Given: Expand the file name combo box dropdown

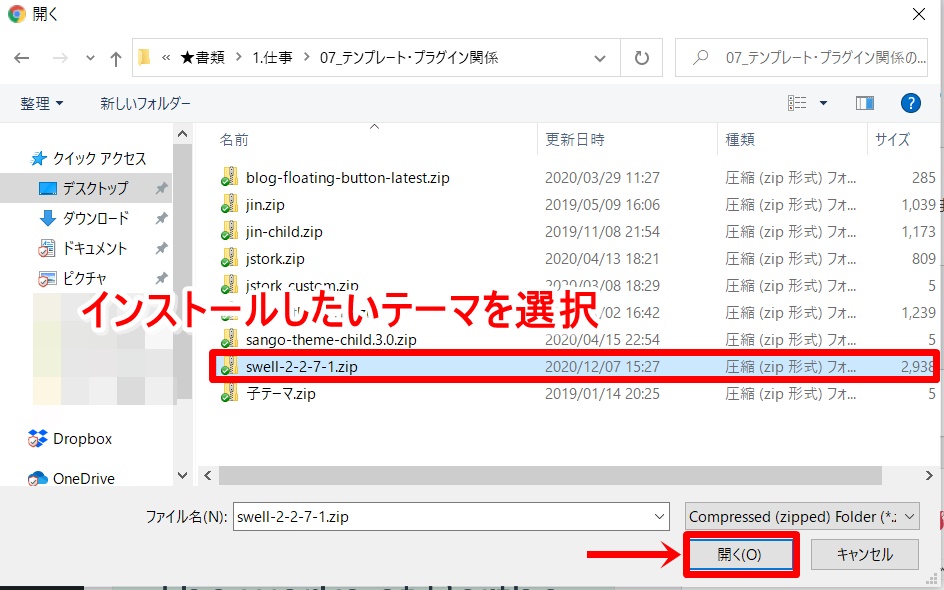Looking at the screenshot, I should click(x=659, y=517).
